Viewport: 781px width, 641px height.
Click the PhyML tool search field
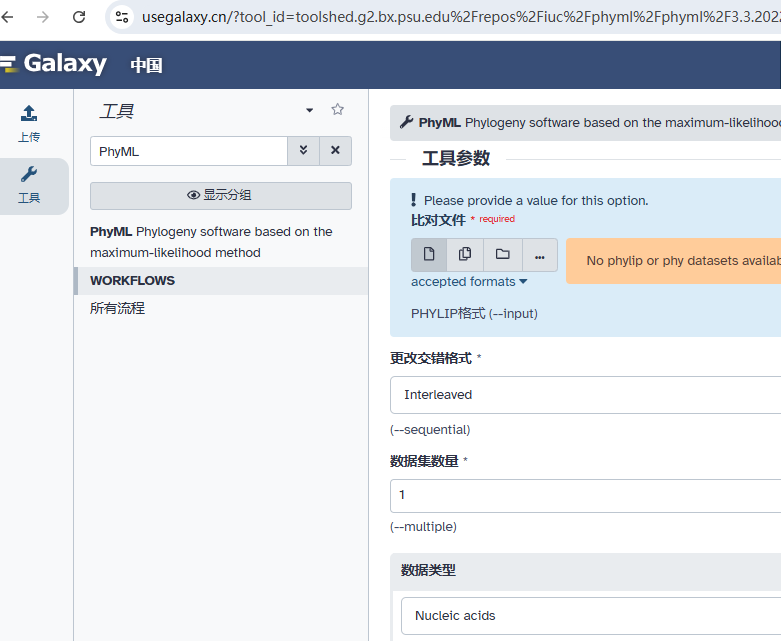(189, 151)
